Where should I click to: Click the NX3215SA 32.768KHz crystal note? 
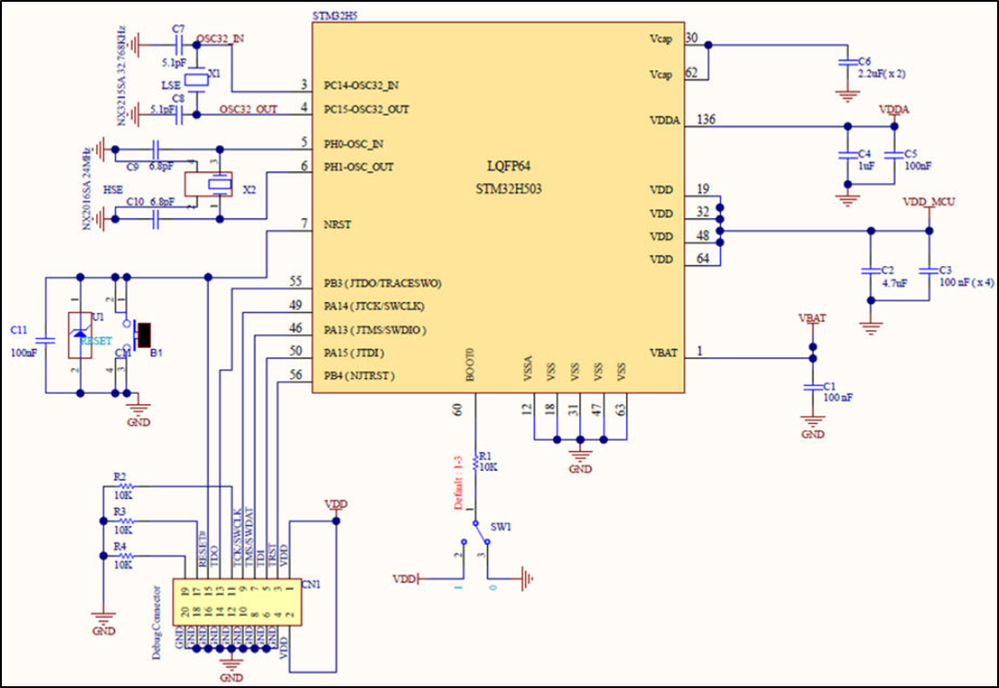point(121,75)
